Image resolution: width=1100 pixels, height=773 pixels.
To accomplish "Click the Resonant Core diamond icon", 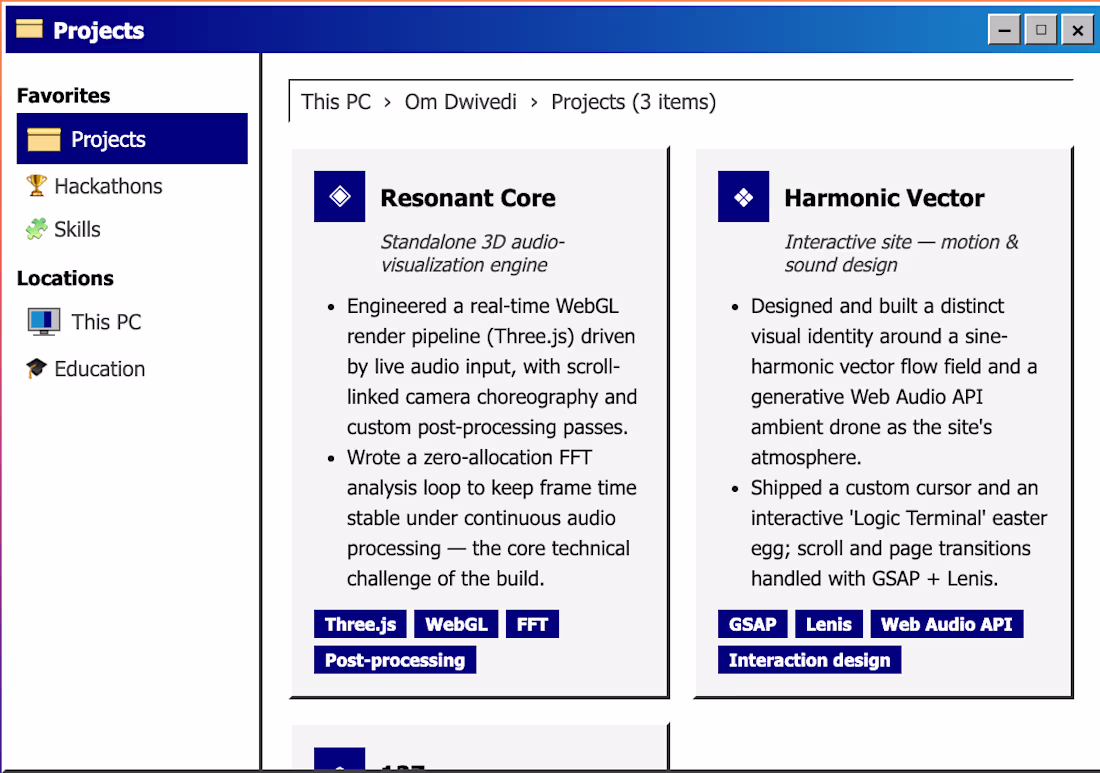I will click(x=340, y=196).
